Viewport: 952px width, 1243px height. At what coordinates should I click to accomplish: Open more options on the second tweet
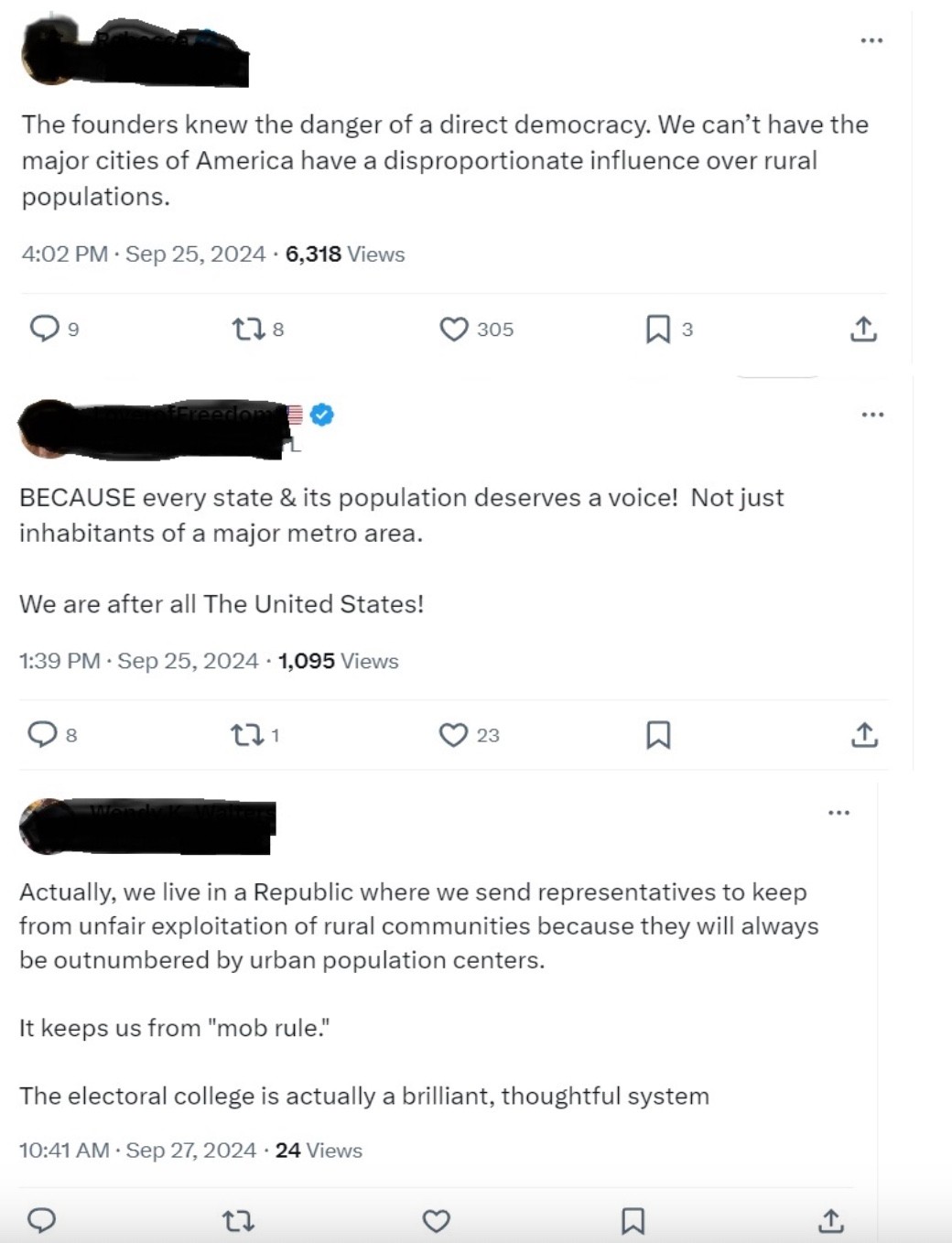(x=872, y=415)
